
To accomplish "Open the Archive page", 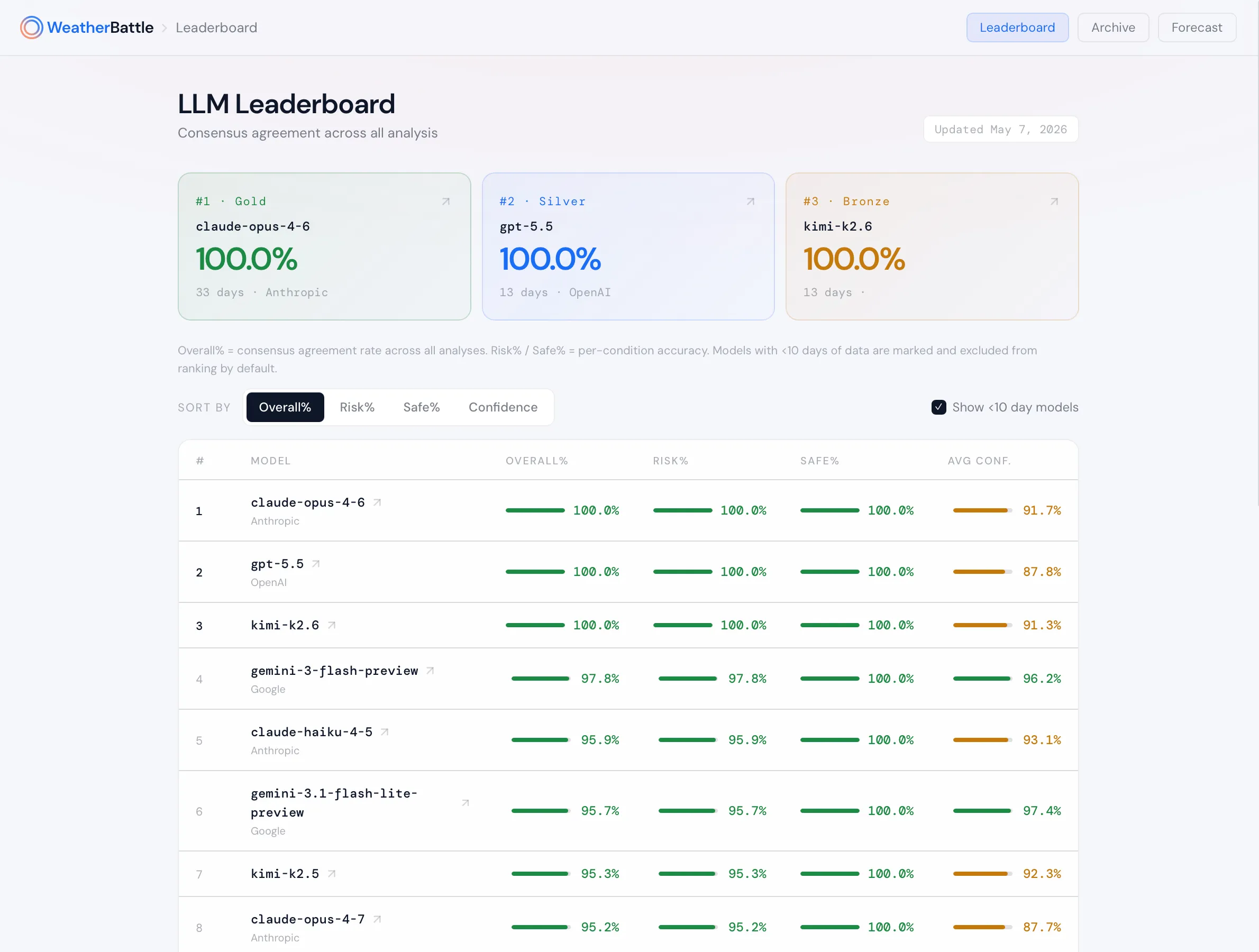I will (1112, 28).
